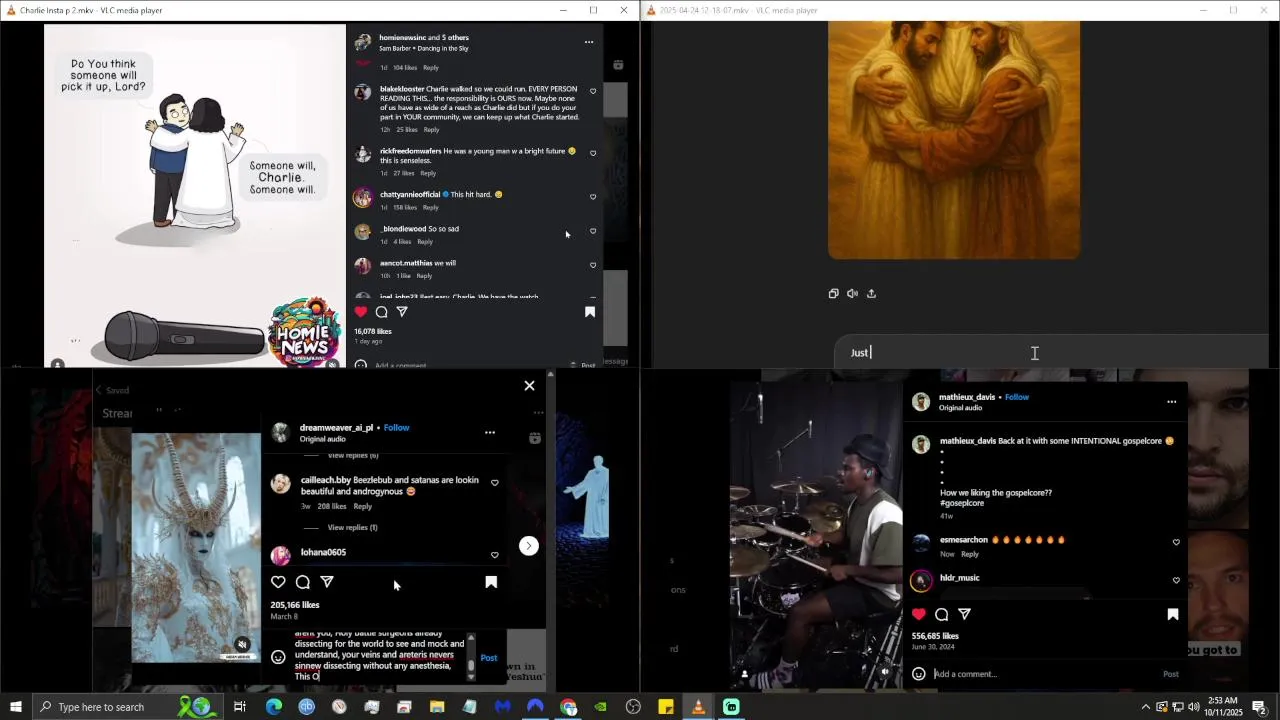The height and width of the screenshot is (720, 1280).
Task: Click copy icon below embracing men image
Action: click(833, 294)
